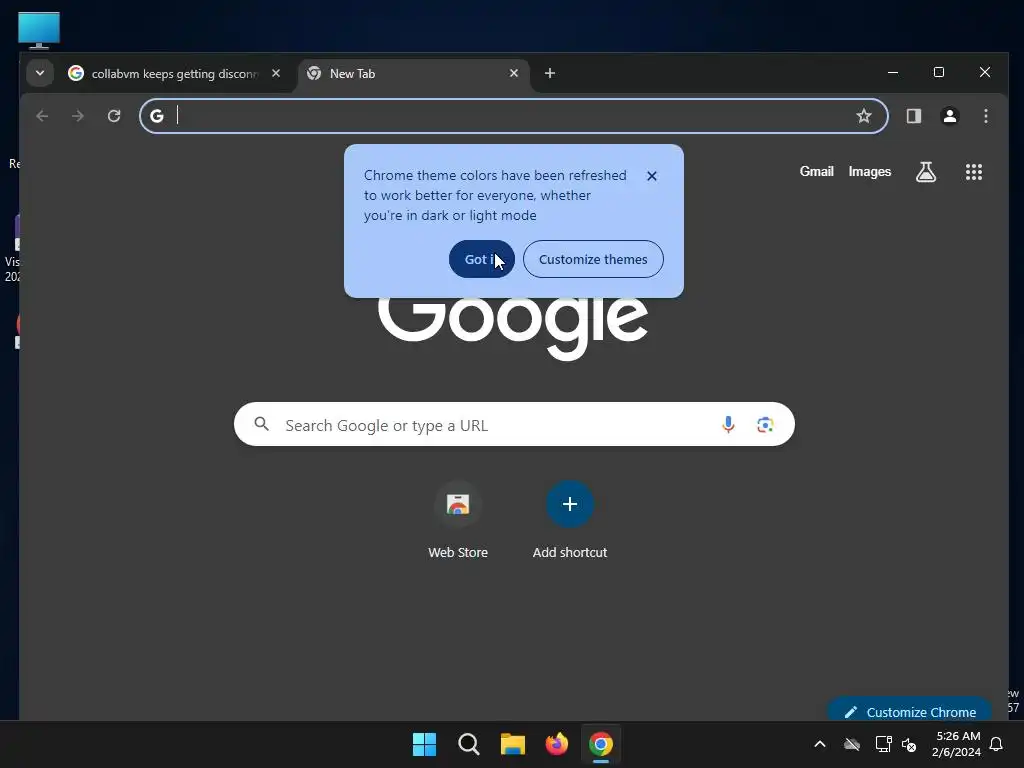Open the notifications bell

tap(997, 744)
